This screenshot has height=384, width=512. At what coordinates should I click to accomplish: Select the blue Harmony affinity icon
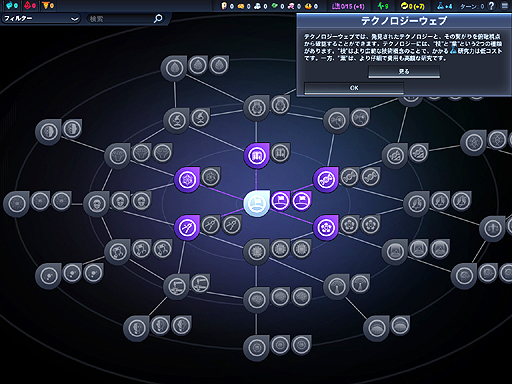click(x=11, y=5)
